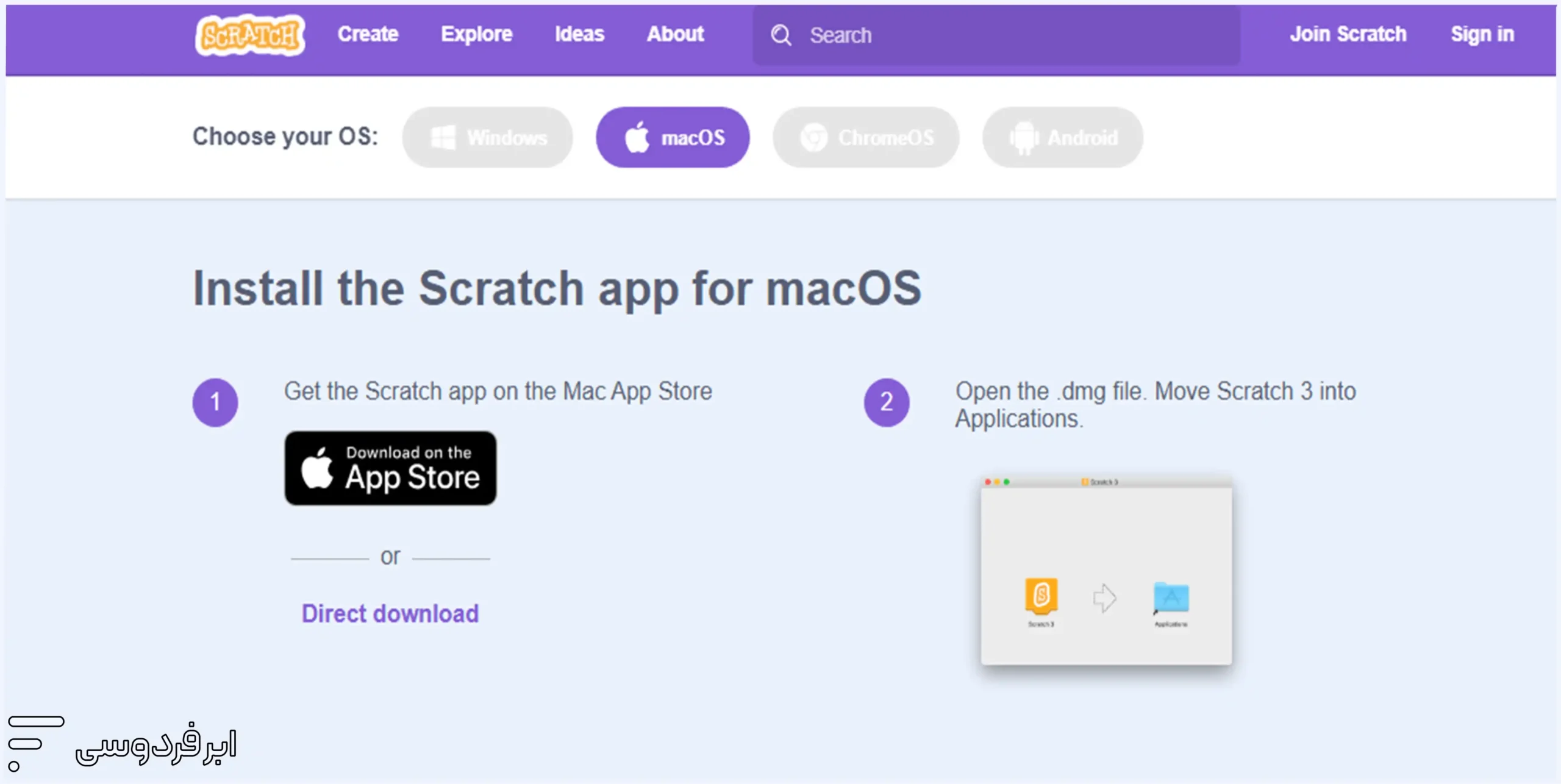This screenshot has height=784, width=1561.
Task: Open the Create menu item
Action: 368,34
